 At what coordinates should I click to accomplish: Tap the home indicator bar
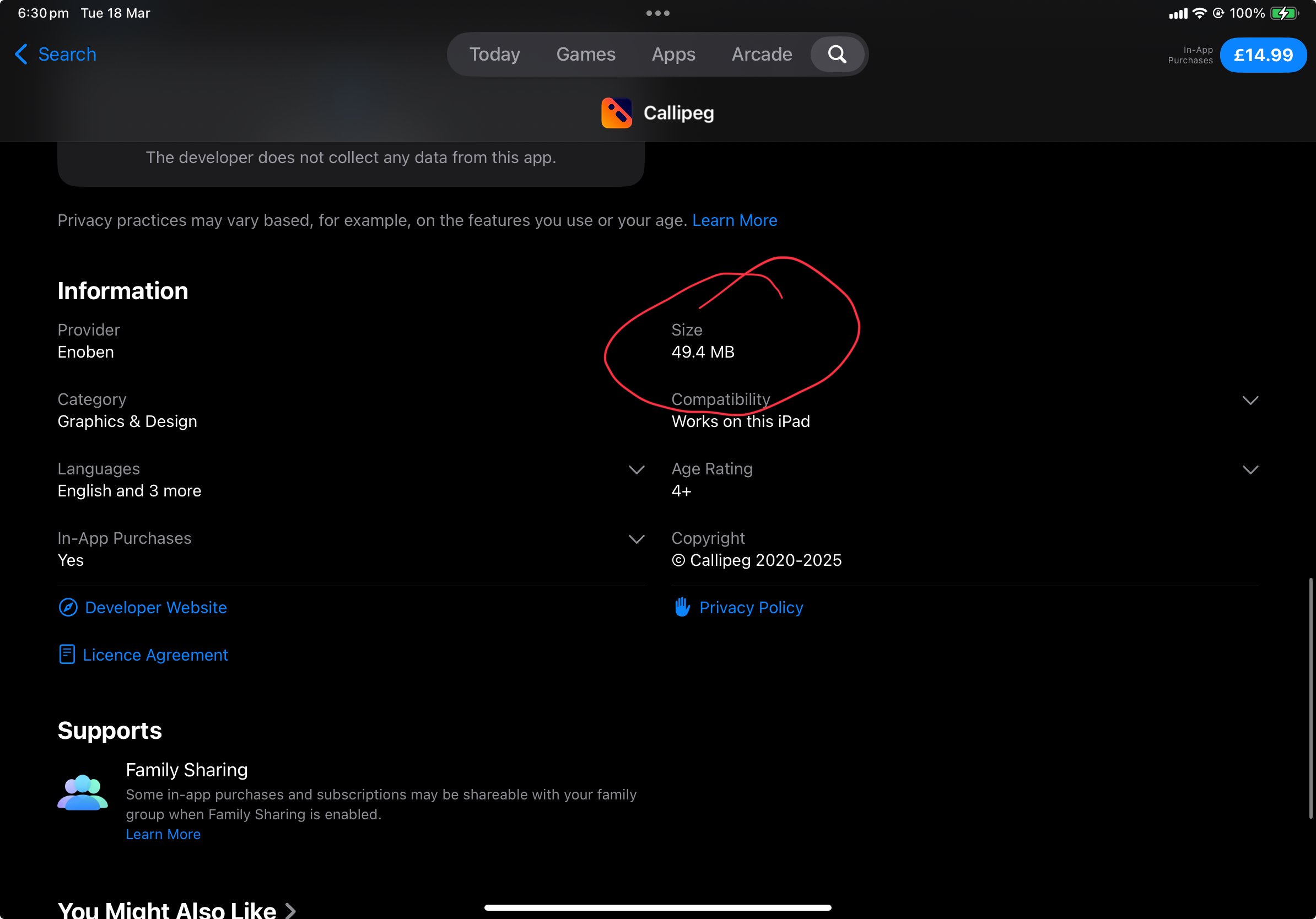(657, 907)
